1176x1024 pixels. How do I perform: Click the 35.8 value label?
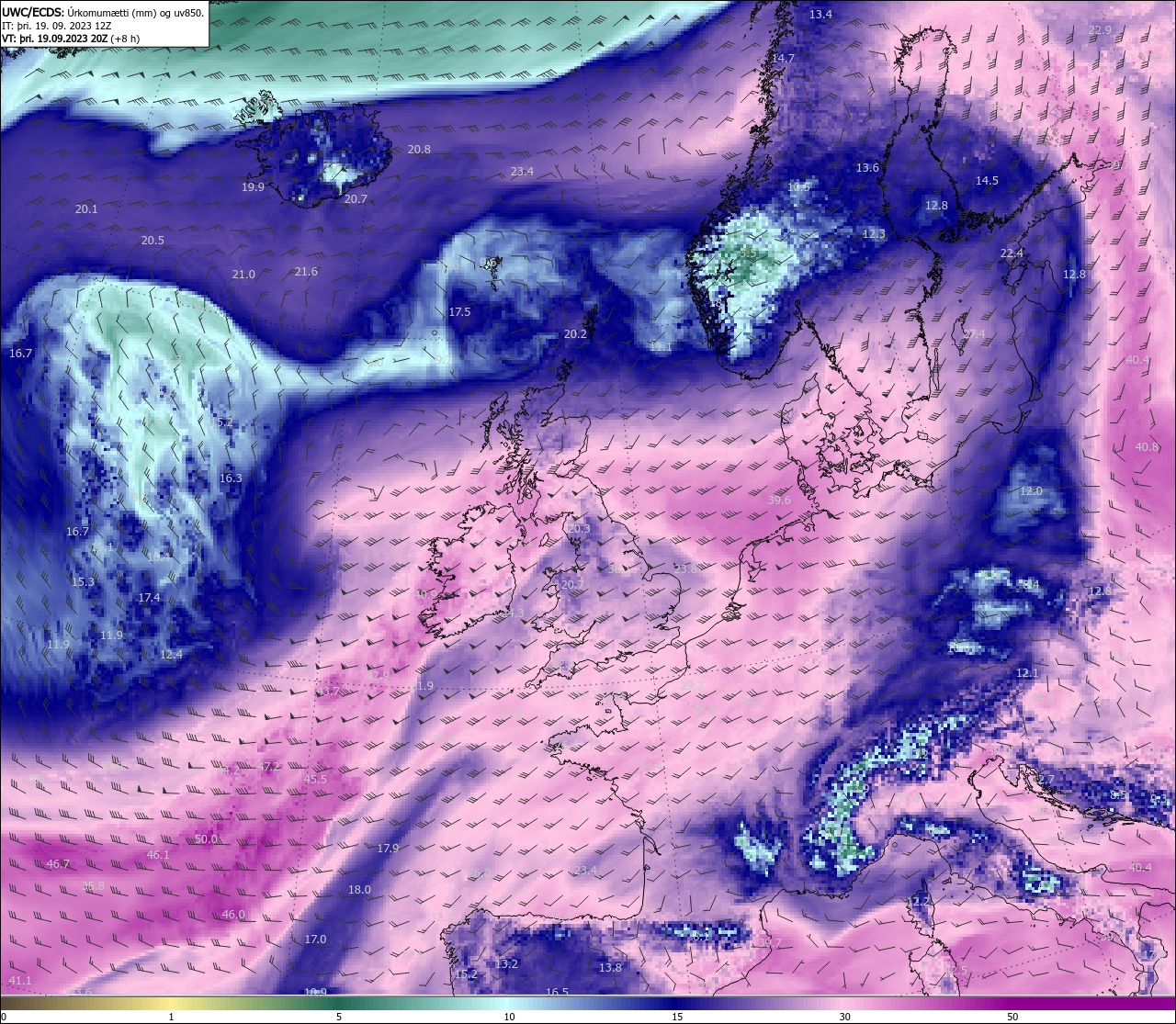point(93,886)
